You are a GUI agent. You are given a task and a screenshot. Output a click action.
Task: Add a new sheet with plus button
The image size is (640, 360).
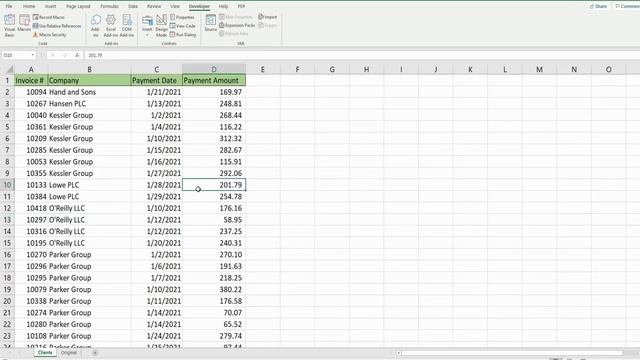tap(95, 353)
